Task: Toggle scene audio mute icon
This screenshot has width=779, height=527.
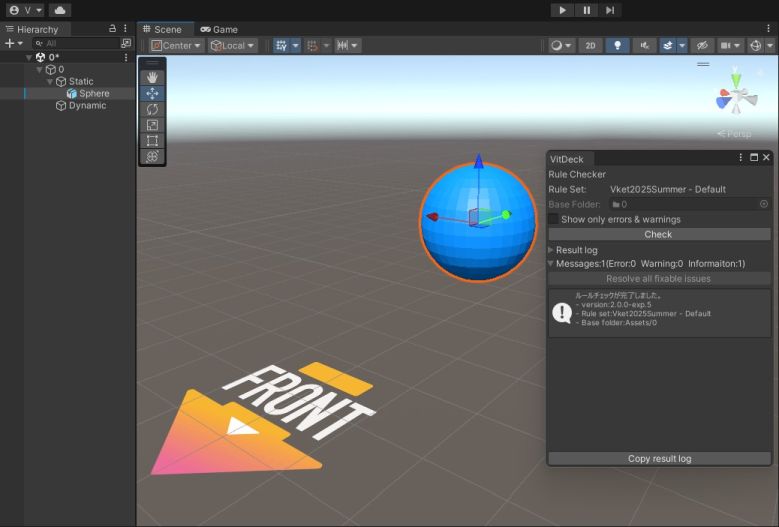Action: [643, 46]
